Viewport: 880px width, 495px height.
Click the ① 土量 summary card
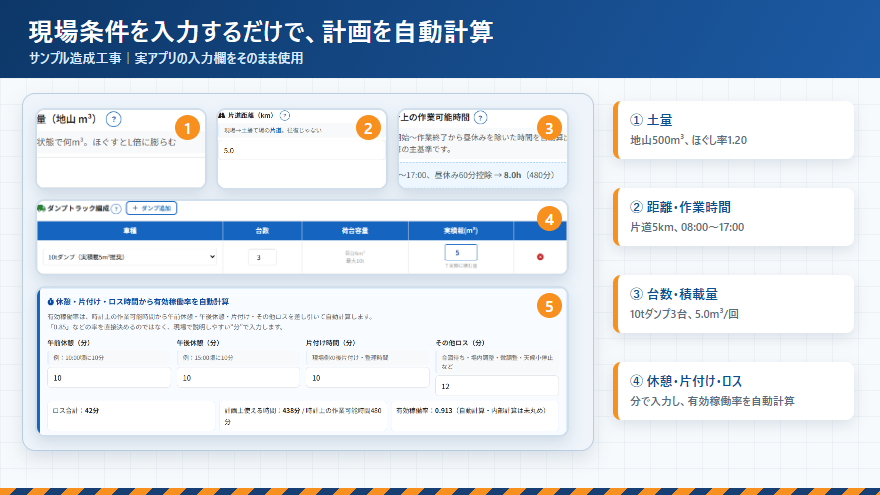pos(734,130)
